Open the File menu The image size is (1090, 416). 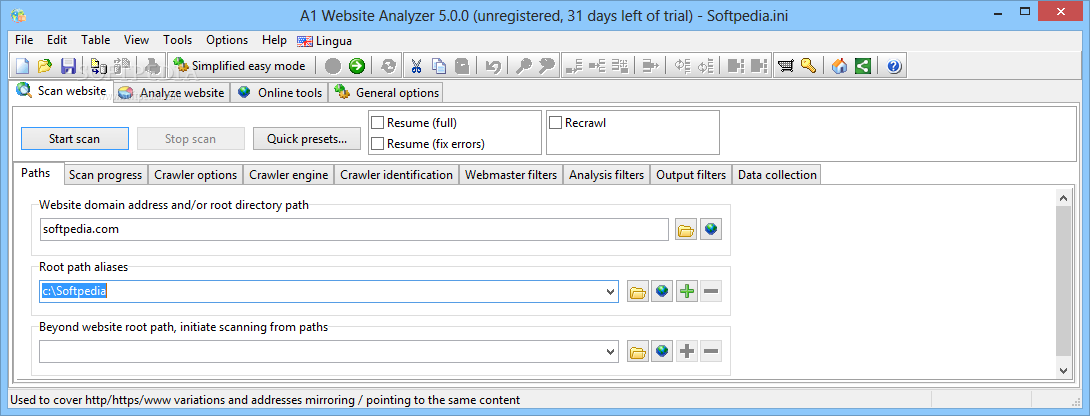[24, 40]
